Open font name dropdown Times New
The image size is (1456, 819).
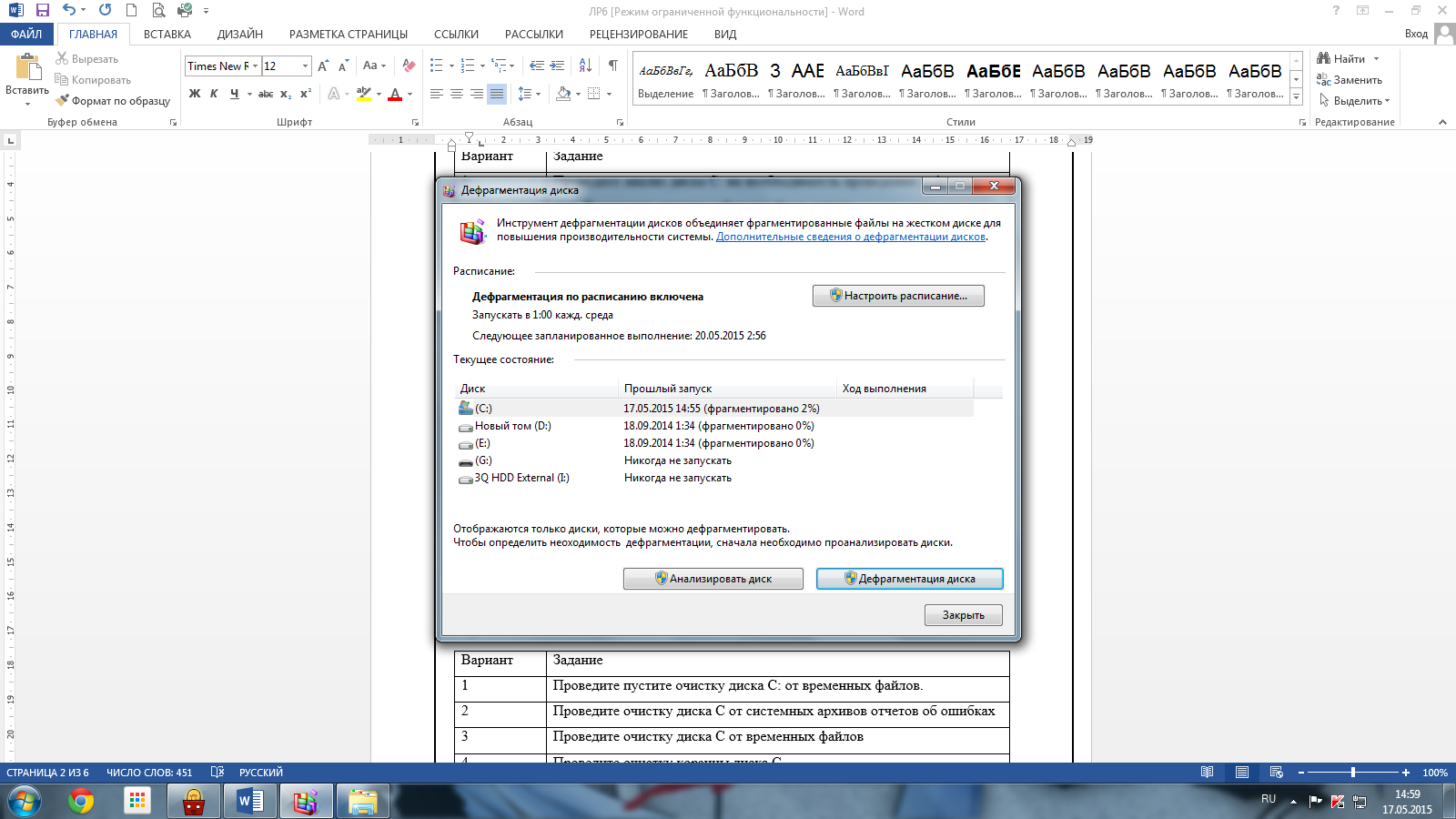point(255,66)
